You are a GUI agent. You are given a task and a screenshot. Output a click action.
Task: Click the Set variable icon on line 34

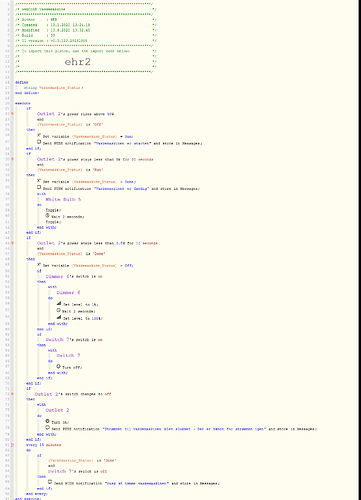click(39, 181)
